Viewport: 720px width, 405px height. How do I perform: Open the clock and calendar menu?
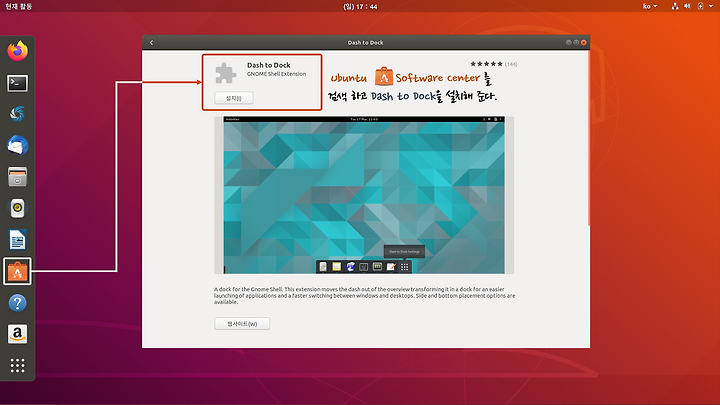pos(360,6)
